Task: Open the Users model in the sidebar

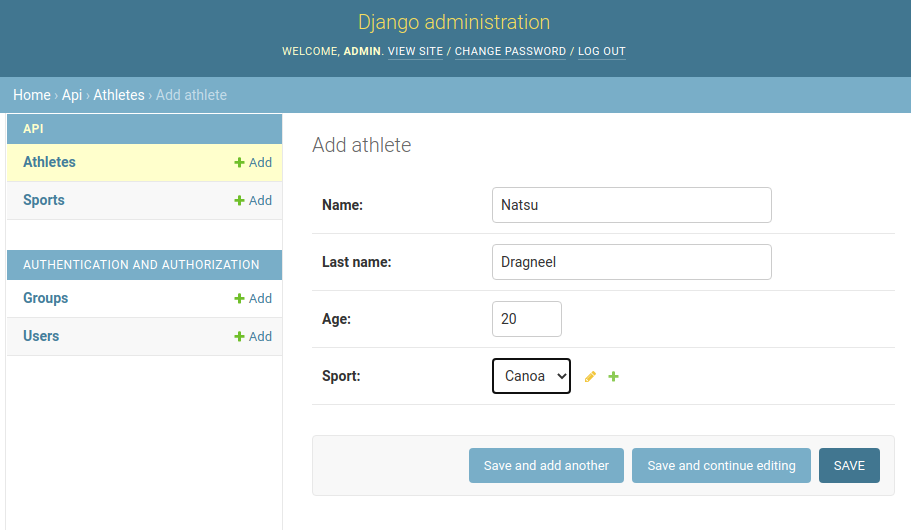Action: [x=41, y=336]
